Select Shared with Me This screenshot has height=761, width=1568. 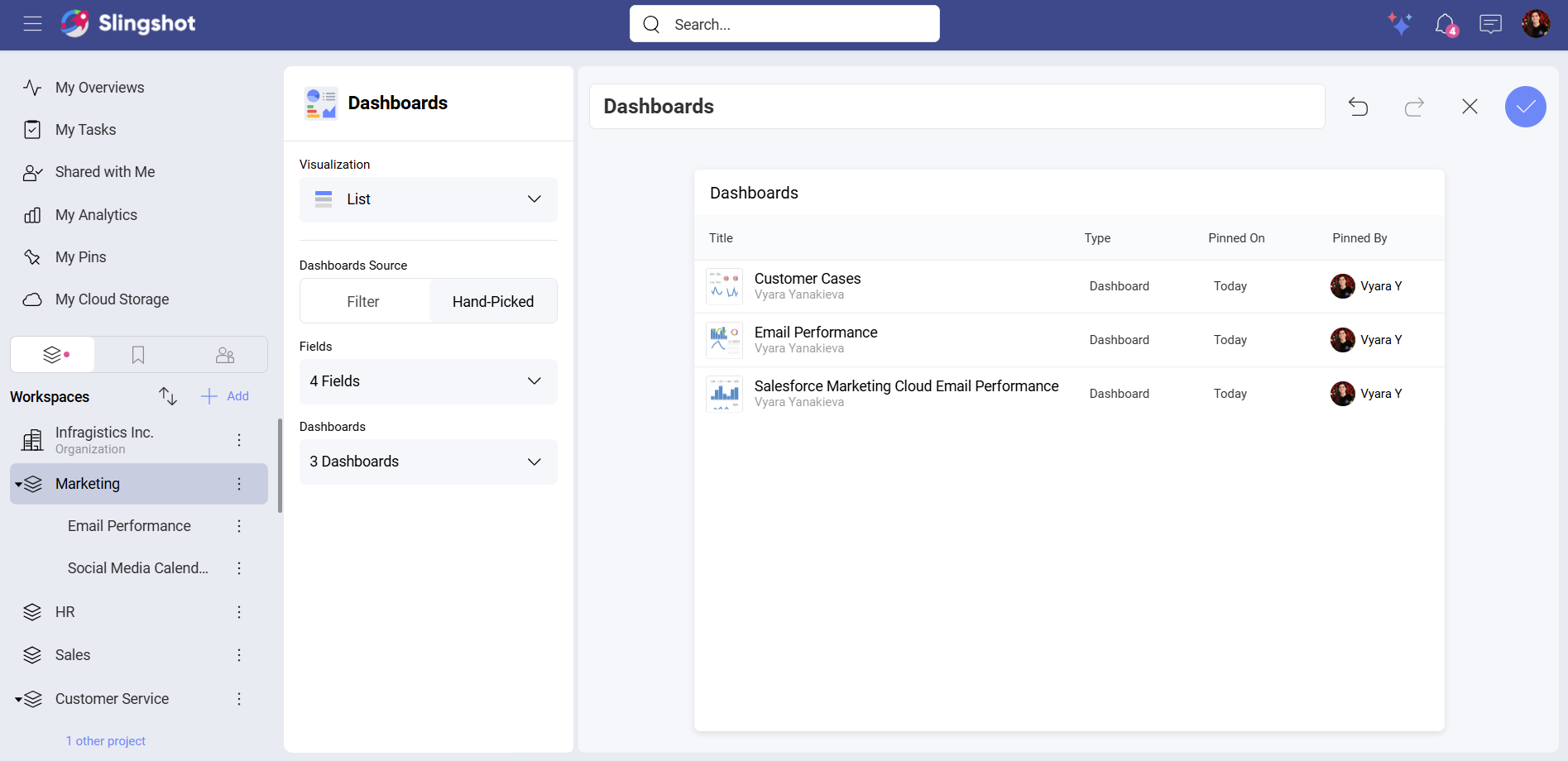point(104,172)
